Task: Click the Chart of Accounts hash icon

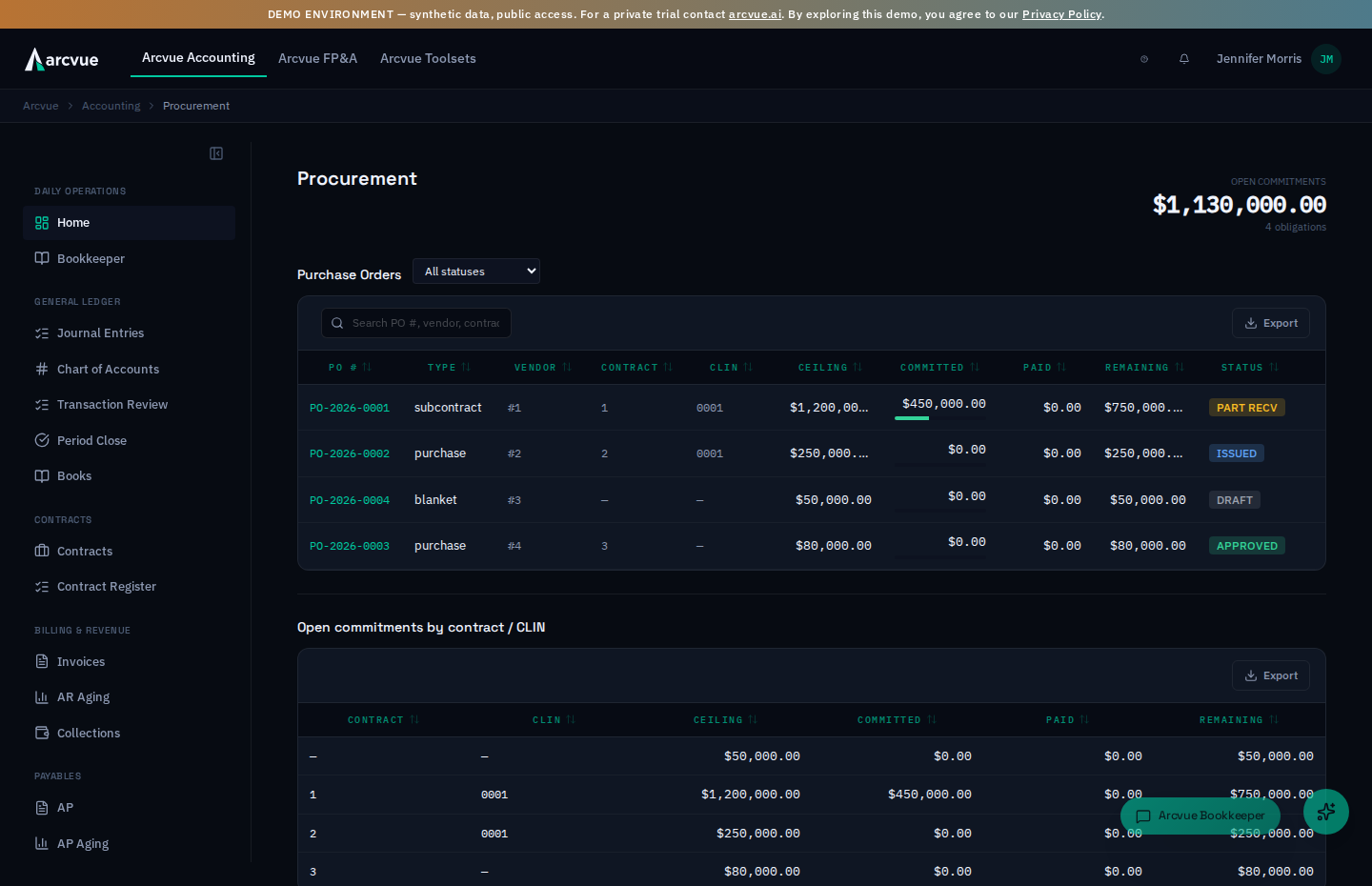Action: tap(42, 369)
